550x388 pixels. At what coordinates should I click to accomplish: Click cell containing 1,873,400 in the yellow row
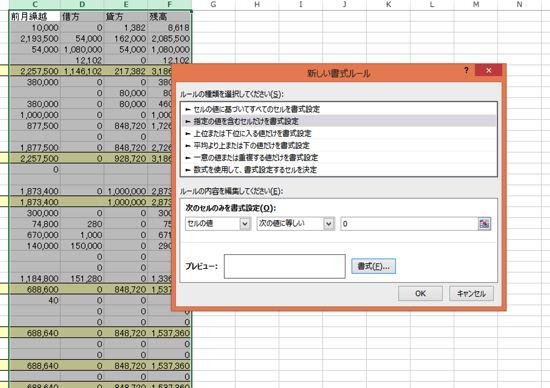[35, 202]
